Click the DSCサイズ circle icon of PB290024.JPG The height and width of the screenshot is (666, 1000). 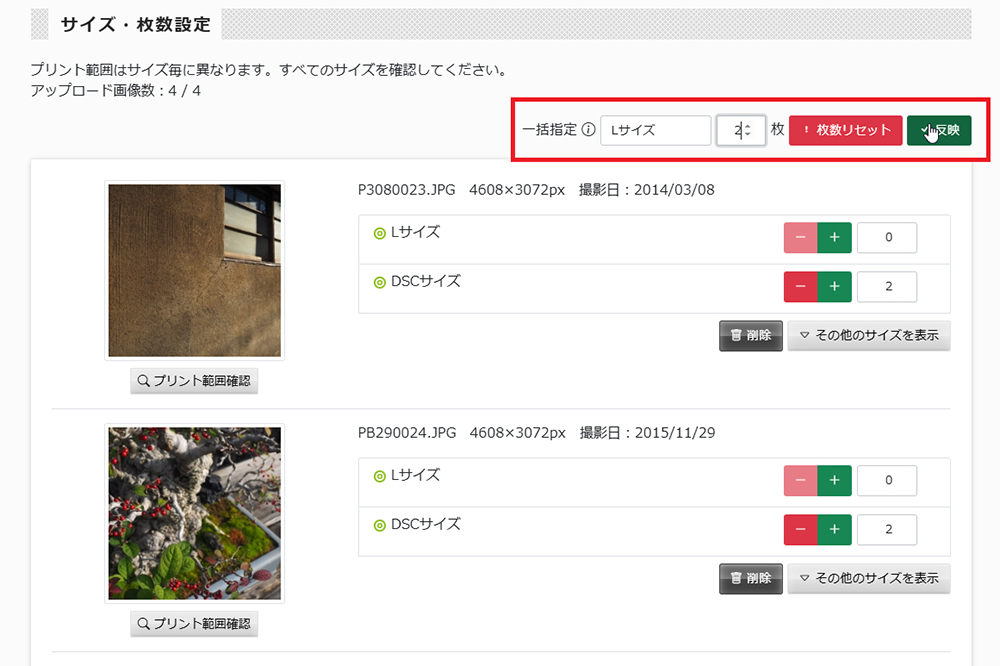pos(379,526)
